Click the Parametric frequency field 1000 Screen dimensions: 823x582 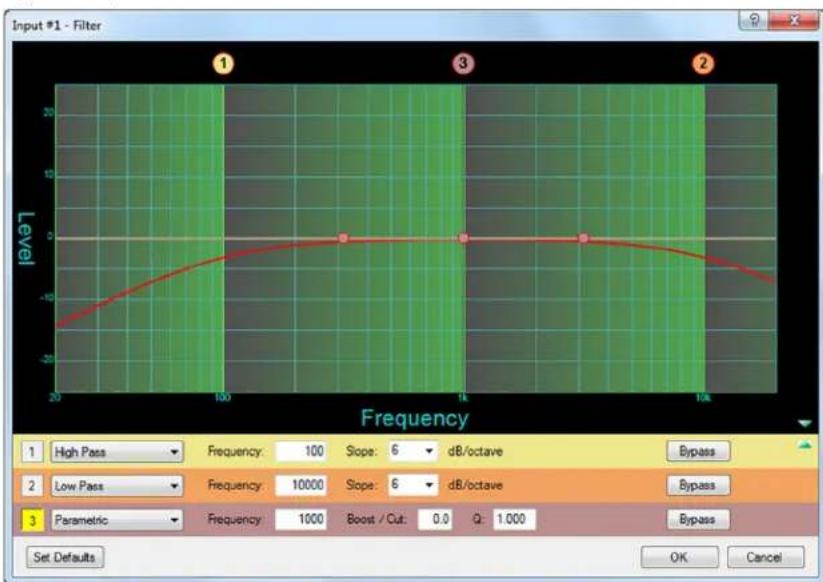pos(301,519)
